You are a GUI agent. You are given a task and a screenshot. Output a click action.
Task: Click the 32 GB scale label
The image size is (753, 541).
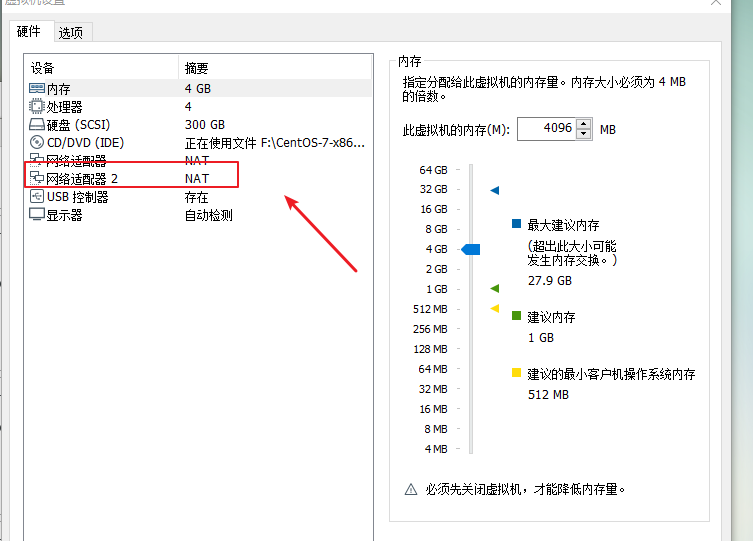(x=433, y=189)
